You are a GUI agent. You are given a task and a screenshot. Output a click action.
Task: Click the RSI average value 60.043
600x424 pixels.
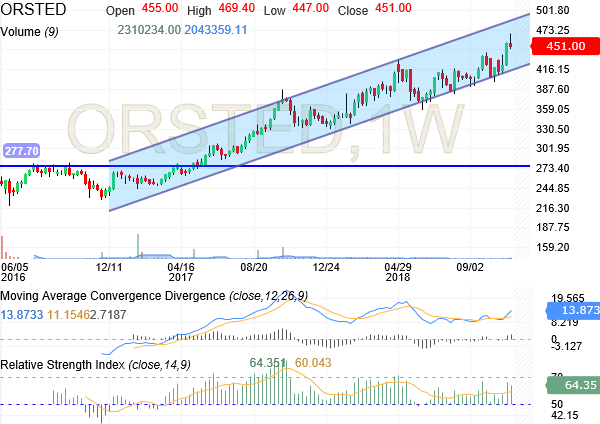tap(313, 363)
